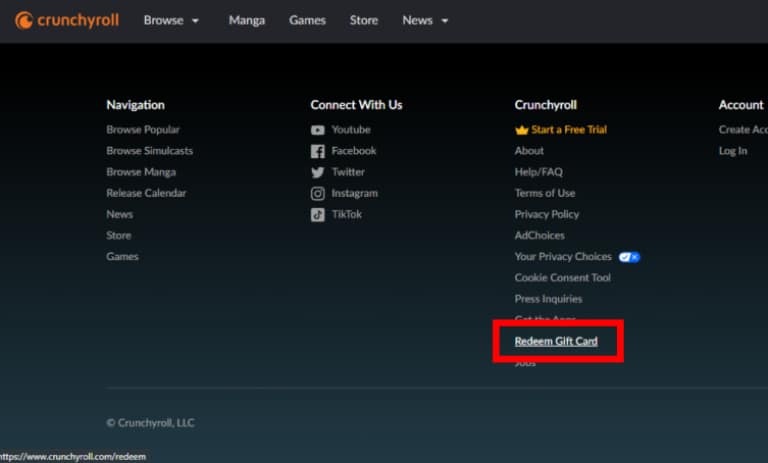Click the Navigation column heading
Viewport: 768px width, 463px height.
coord(135,105)
